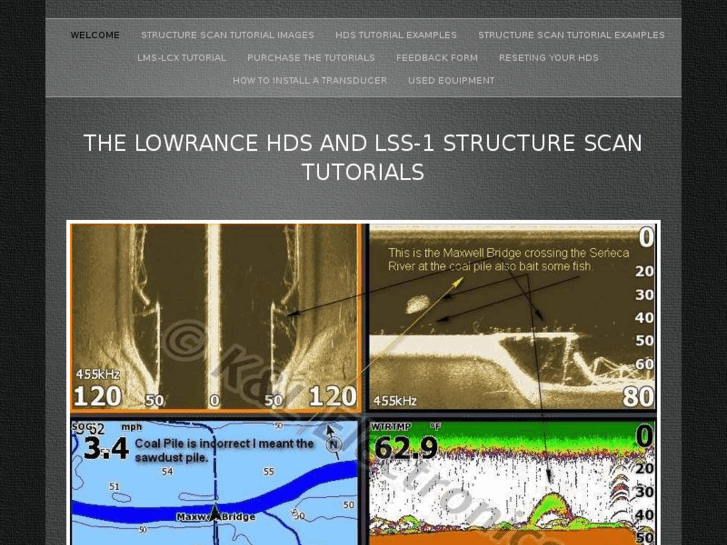
Task: Click the 3.4 mph speed readout
Action: 106,449
